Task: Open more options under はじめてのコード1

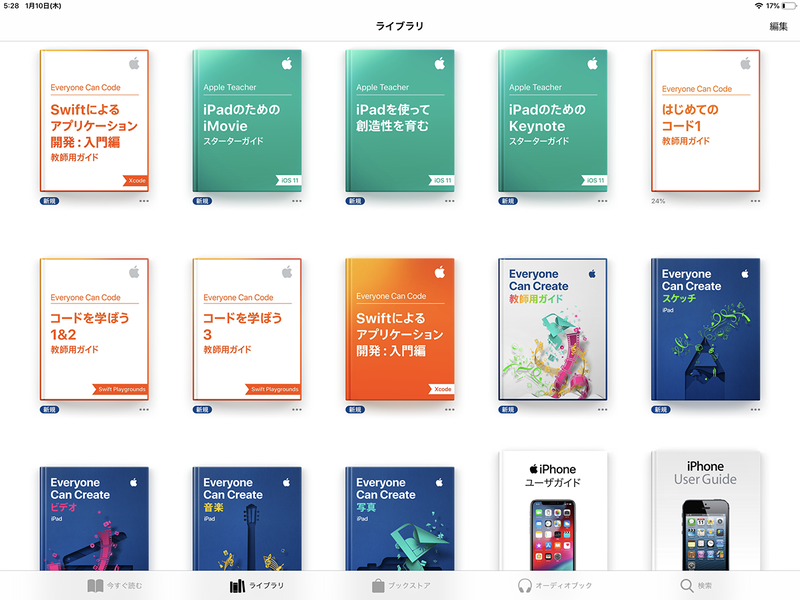Action: tap(755, 201)
